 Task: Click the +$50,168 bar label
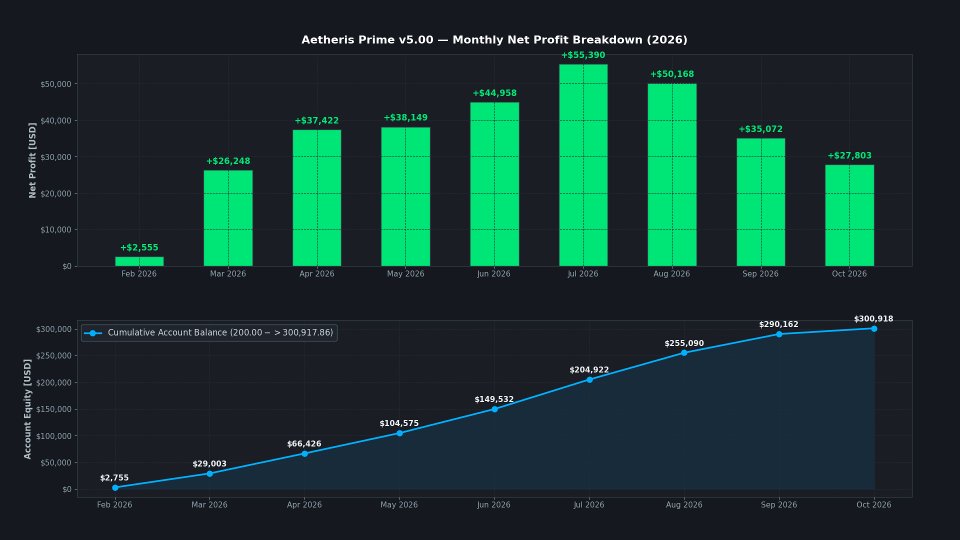pos(672,74)
